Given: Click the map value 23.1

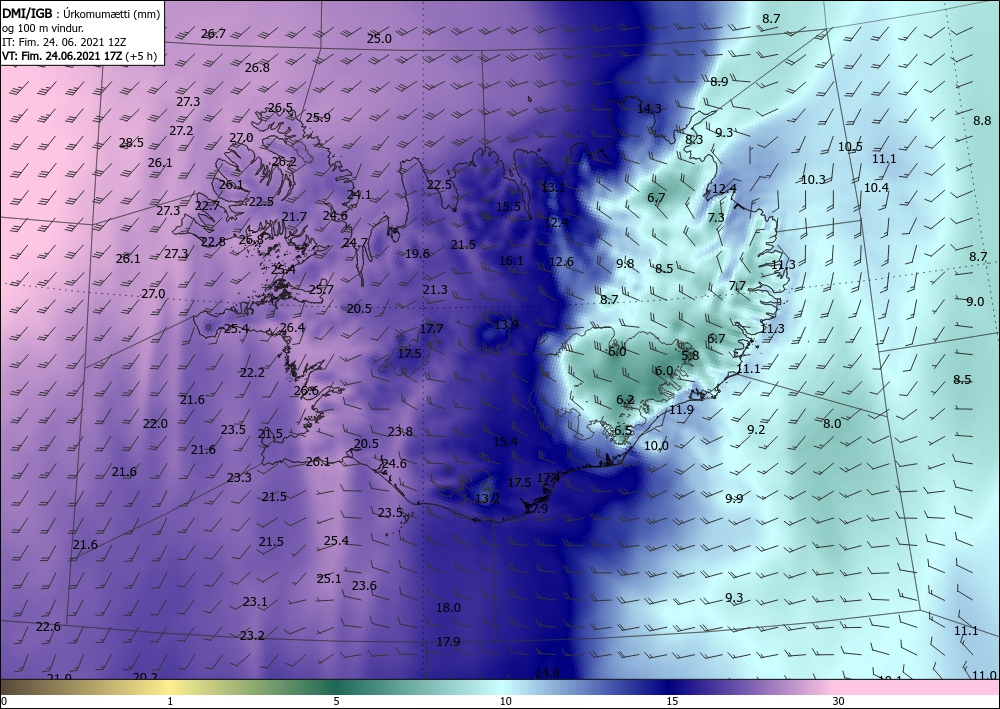Looking at the screenshot, I should click(x=254, y=601).
